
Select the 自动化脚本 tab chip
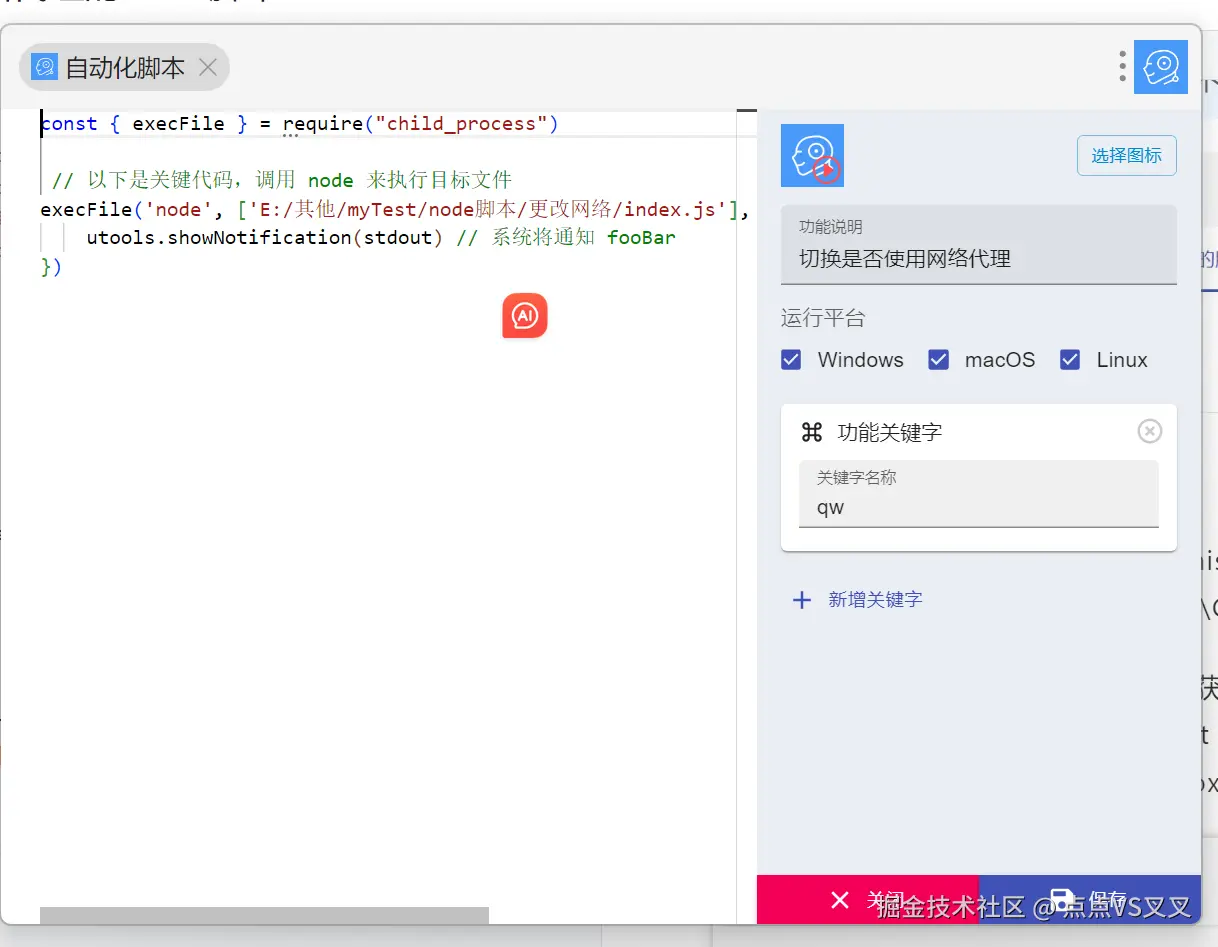[124, 67]
